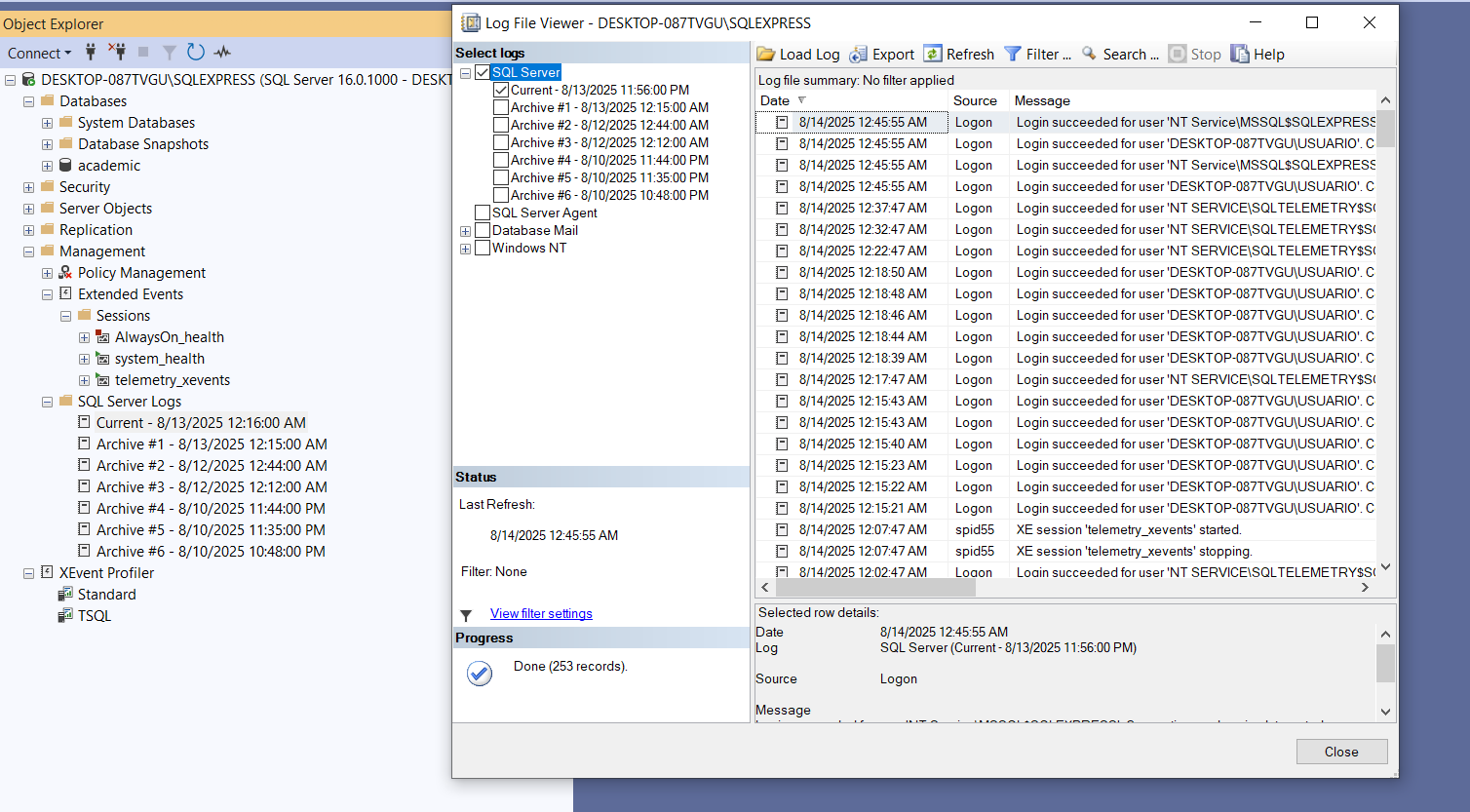Check the SQL Server Agent log checkbox
The image size is (1470, 812).
click(x=482, y=212)
